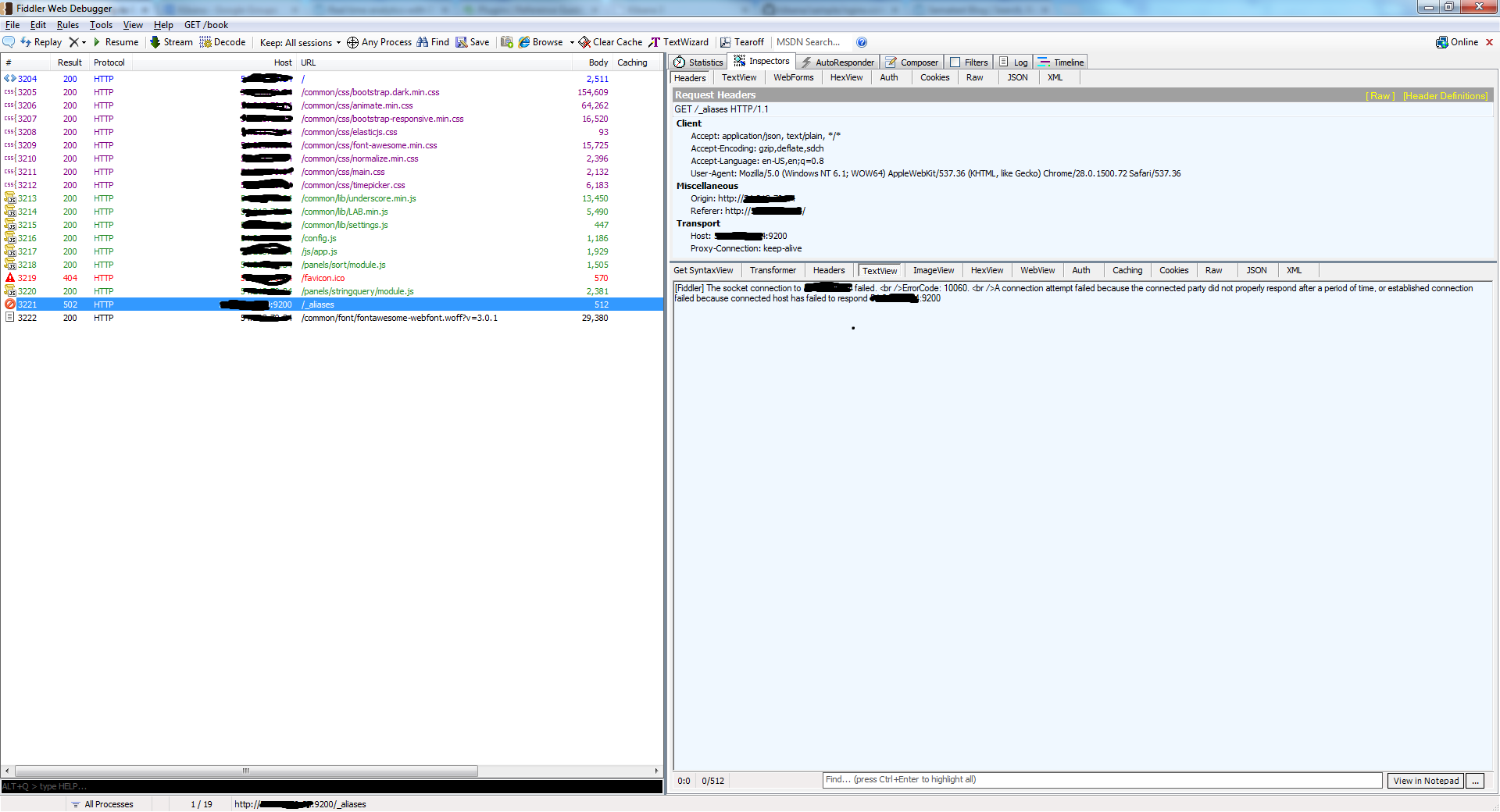The width and height of the screenshot is (1500, 812).
Task: Select session 3216 config.js
Action: click(332, 238)
